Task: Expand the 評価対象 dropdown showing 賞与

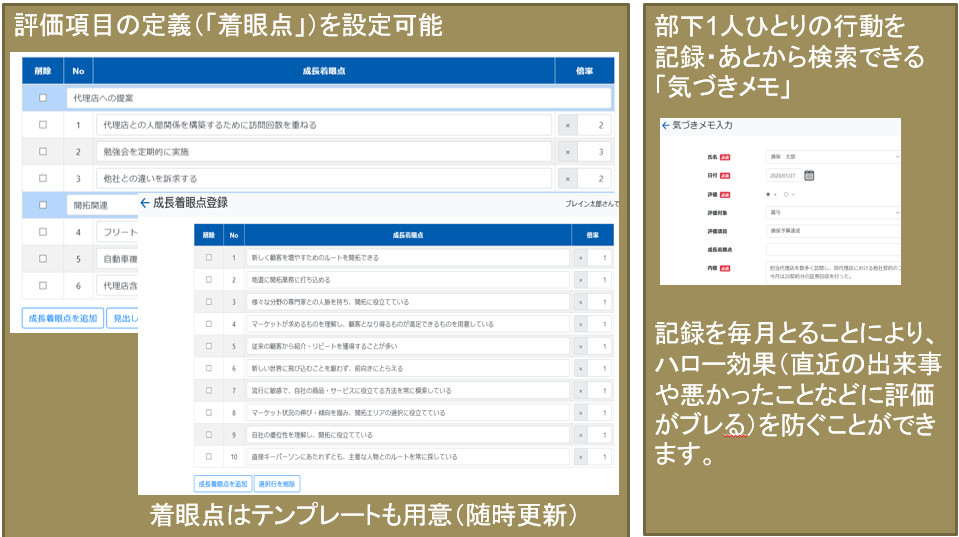Action: (x=832, y=212)
